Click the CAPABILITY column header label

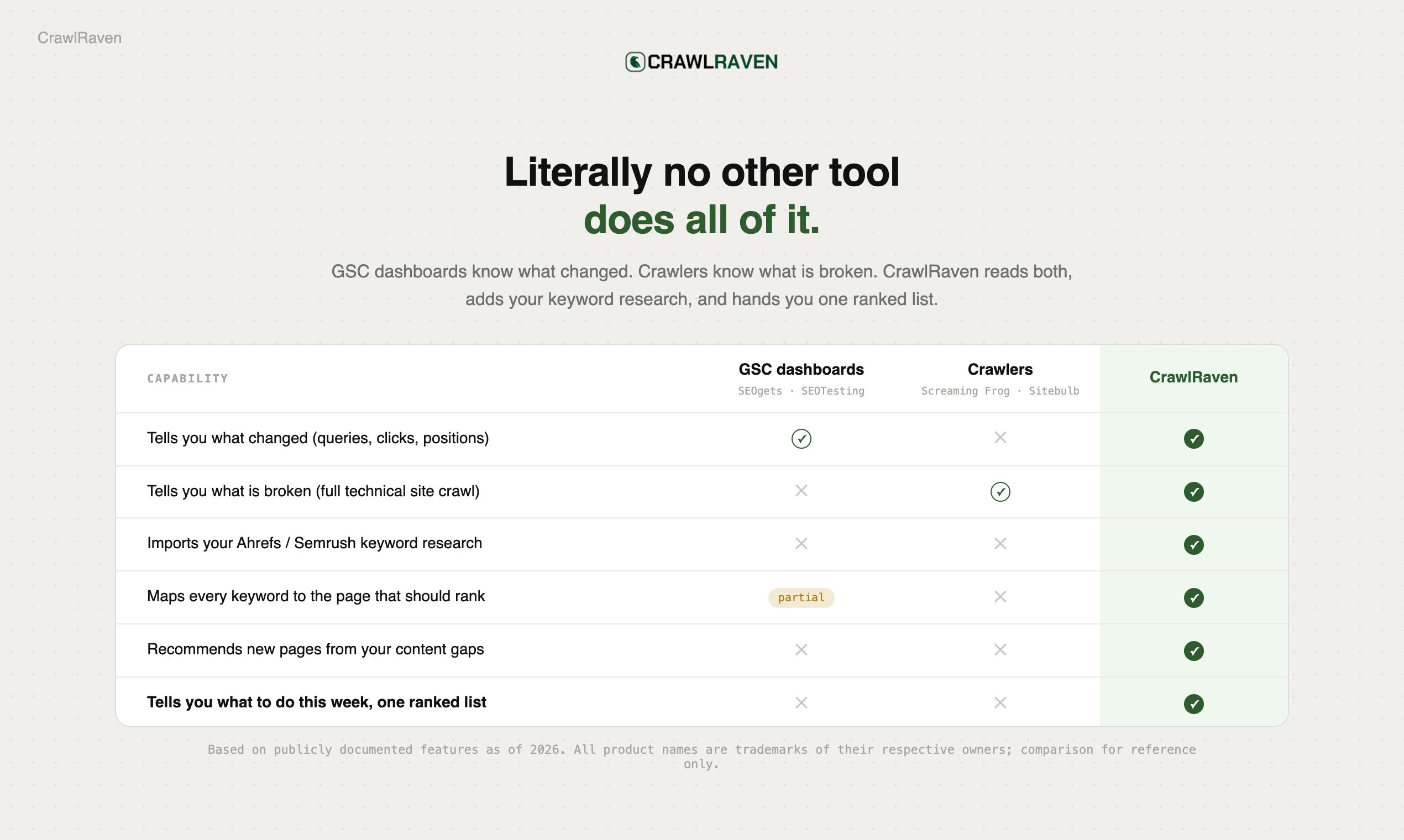click(x=187, y=379)
